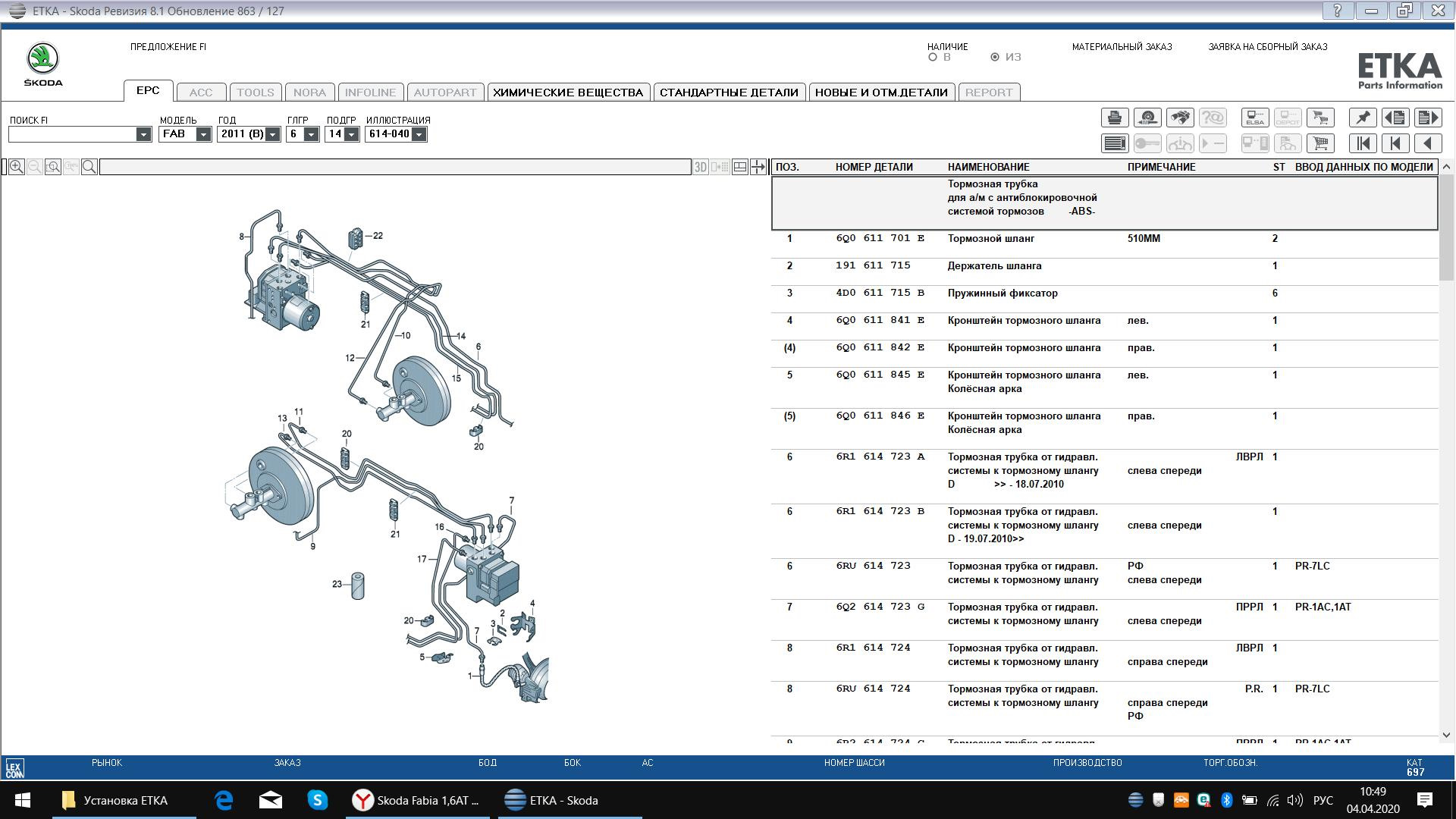Switch to ХИМИЧЕСКИЕ ВЕЩЕСТВА tab
This screenshot has height=819, width=1456.
(x=567, y=93)
